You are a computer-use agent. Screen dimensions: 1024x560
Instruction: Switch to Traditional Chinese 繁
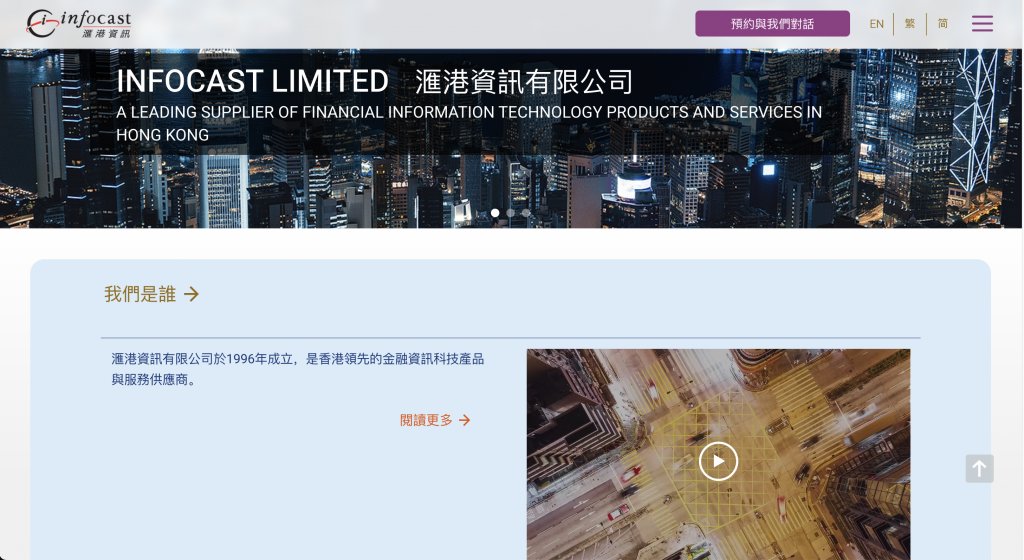(910, 24)
